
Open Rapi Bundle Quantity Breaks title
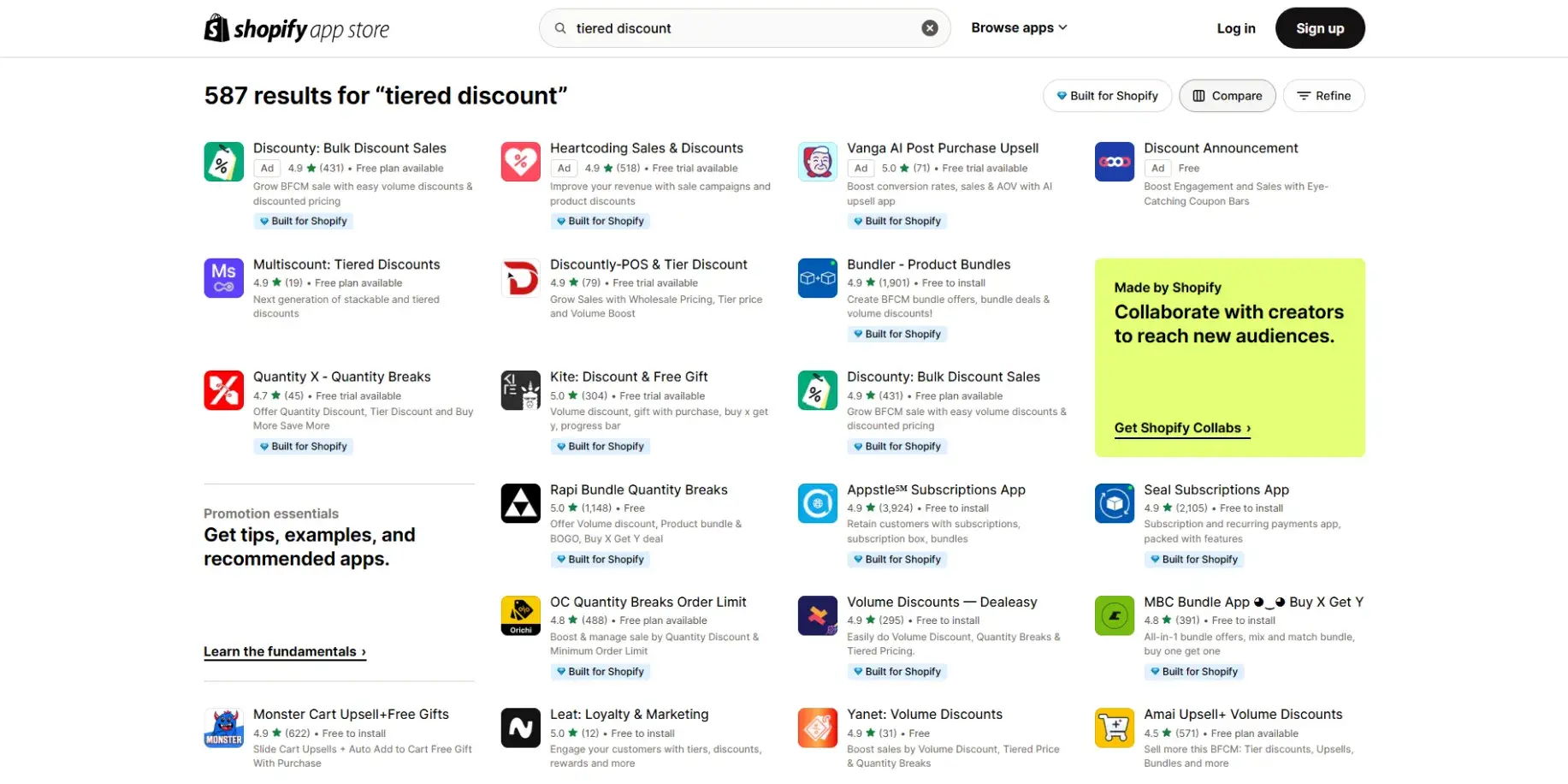coord(638,490)
